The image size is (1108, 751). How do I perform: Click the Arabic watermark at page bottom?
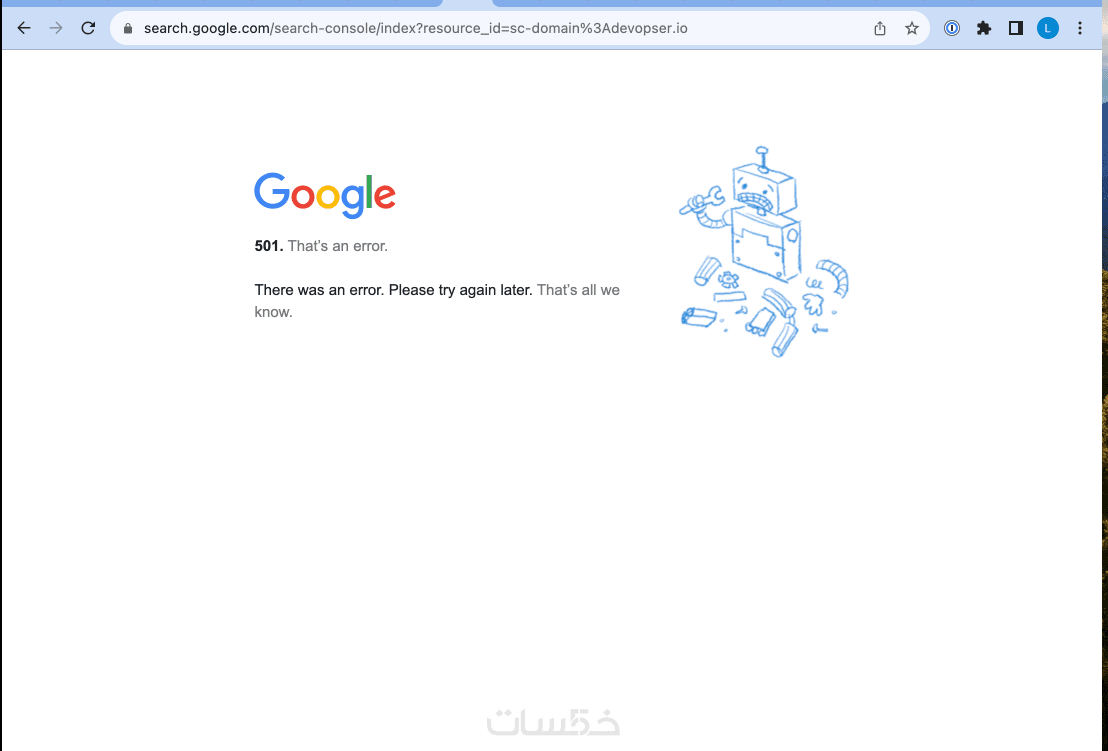553,722
